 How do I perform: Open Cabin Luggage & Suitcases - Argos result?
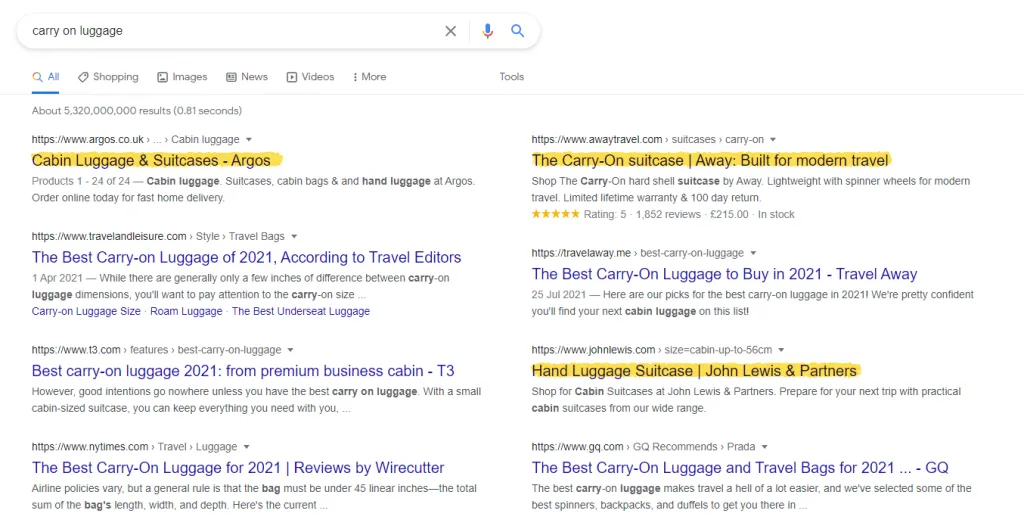click(x=151, y=160)
